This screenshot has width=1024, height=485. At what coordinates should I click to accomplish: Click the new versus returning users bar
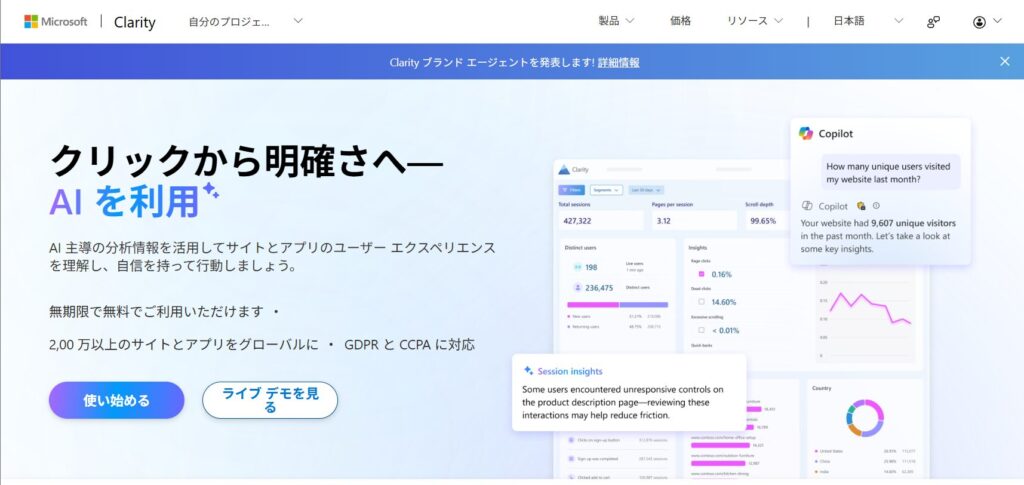pos(617,304)
